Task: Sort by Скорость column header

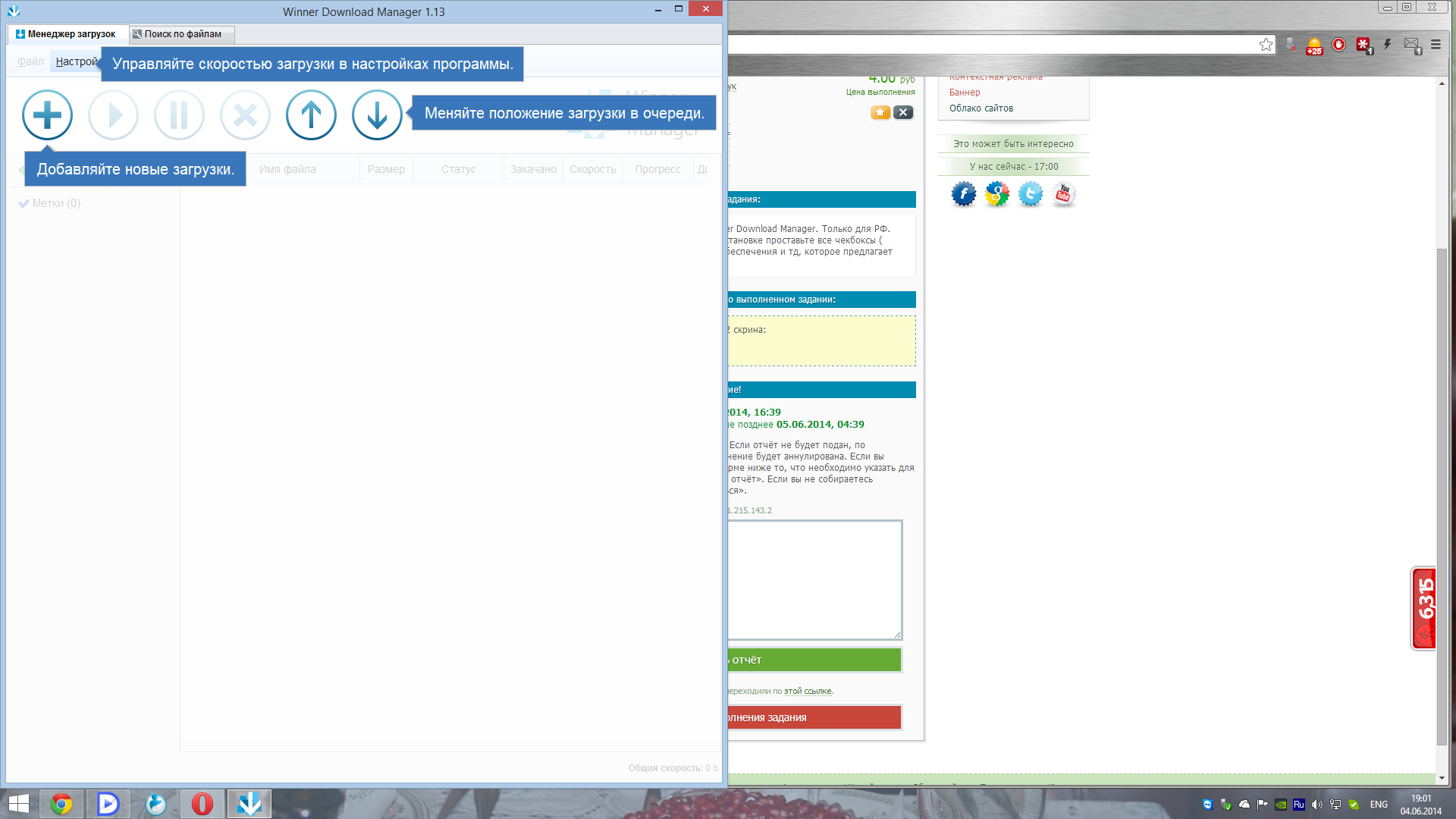Action: (x=593, y=169)
